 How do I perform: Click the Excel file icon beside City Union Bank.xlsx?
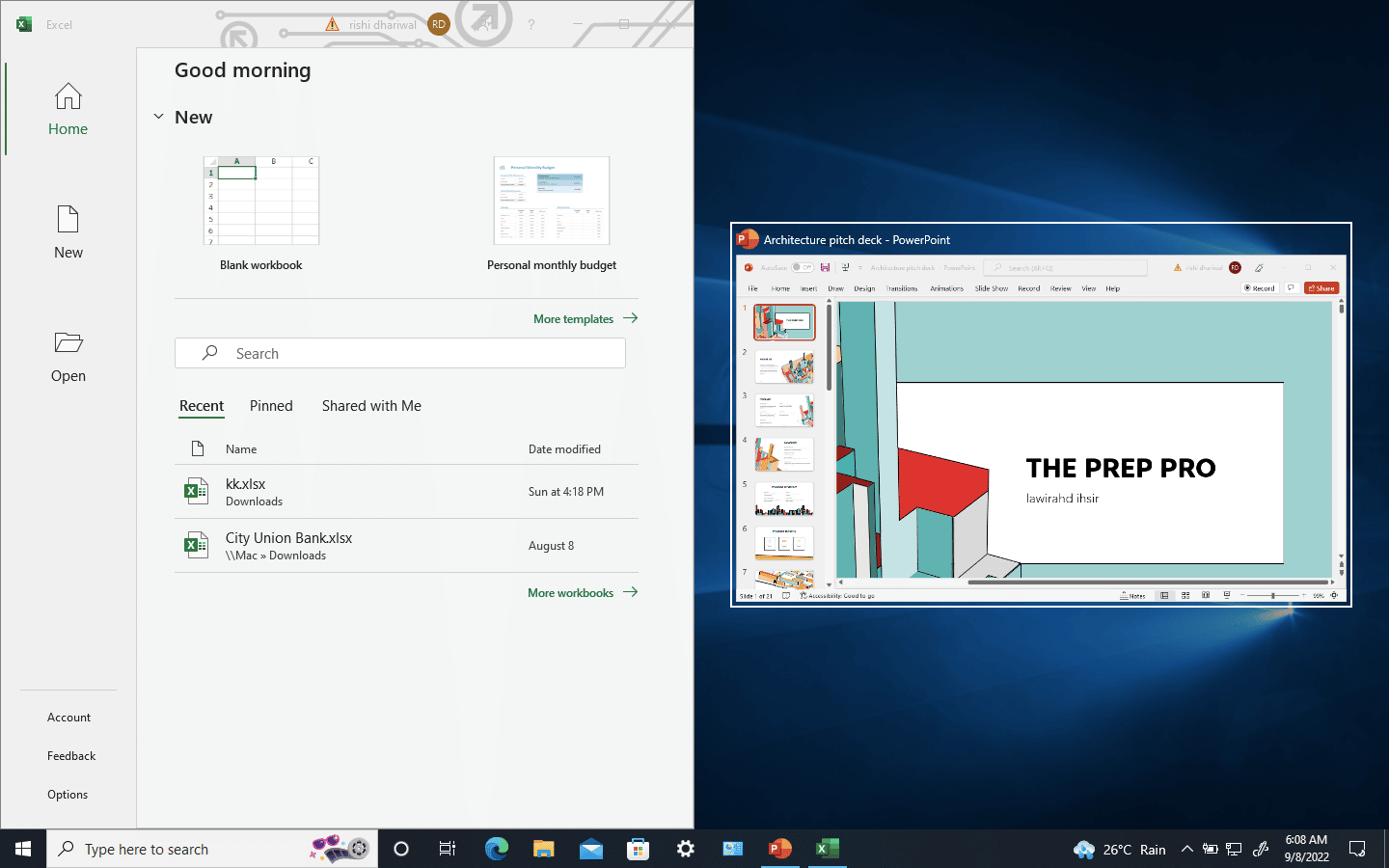click(x=196, y=545)
